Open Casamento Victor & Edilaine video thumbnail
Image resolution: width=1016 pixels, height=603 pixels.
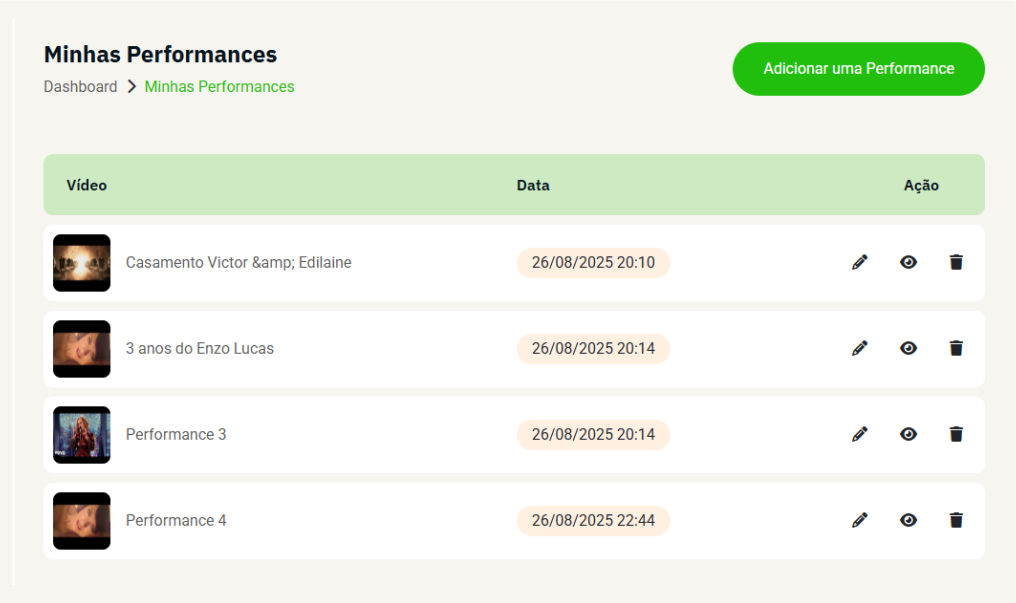[x=82, y=263]
